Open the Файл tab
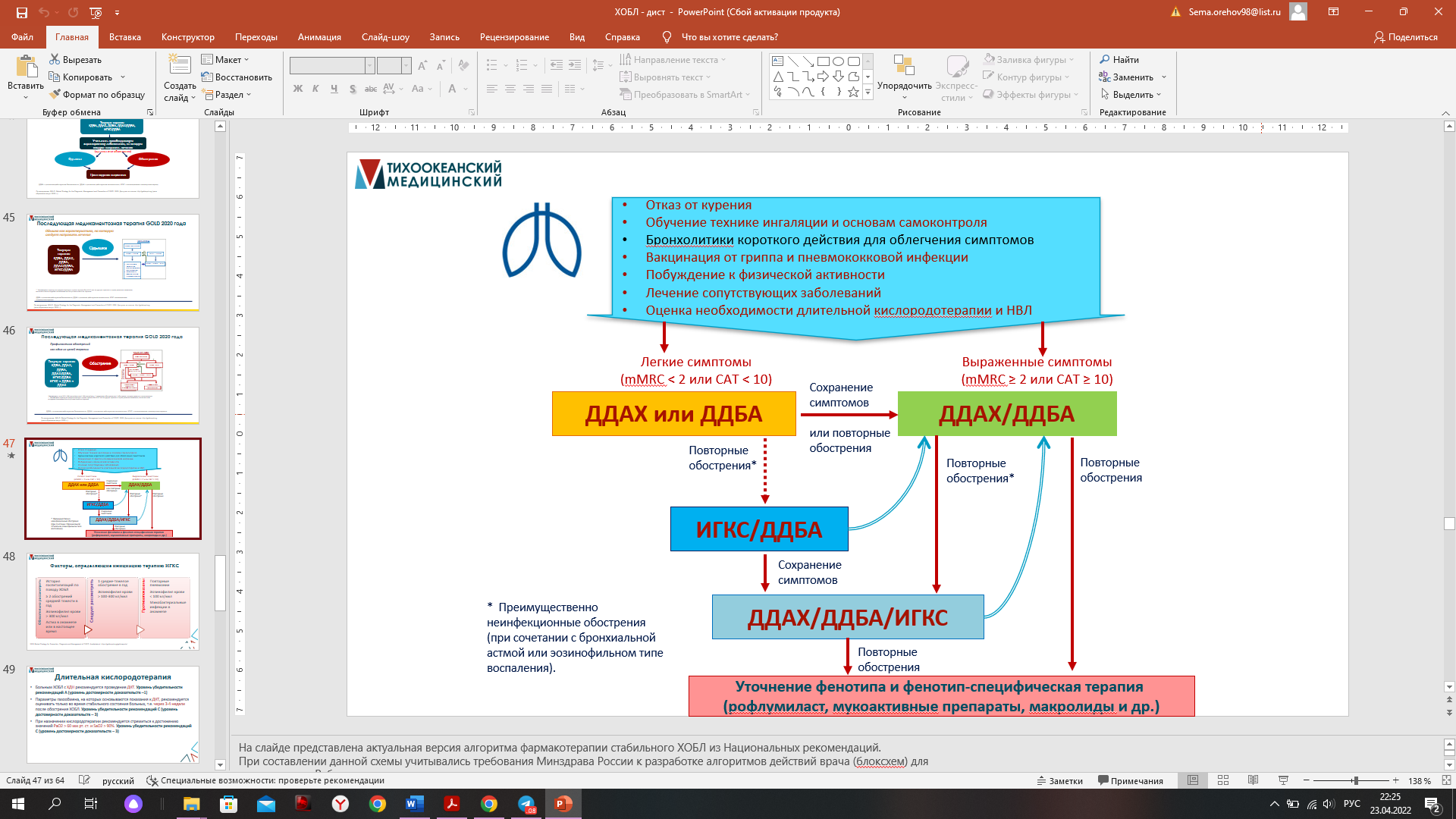 pos(22,37)
